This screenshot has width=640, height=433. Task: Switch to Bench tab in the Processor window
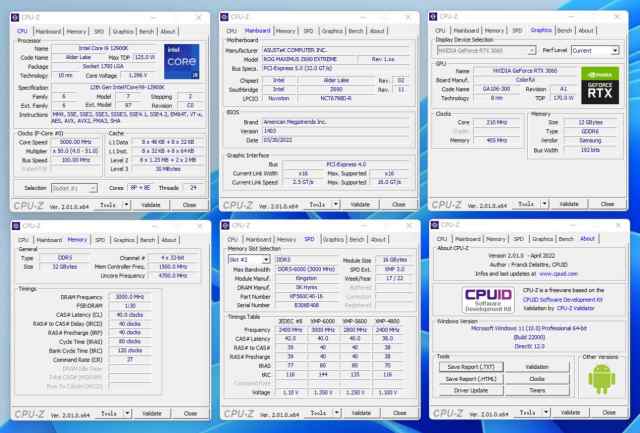tap(147, 31)
